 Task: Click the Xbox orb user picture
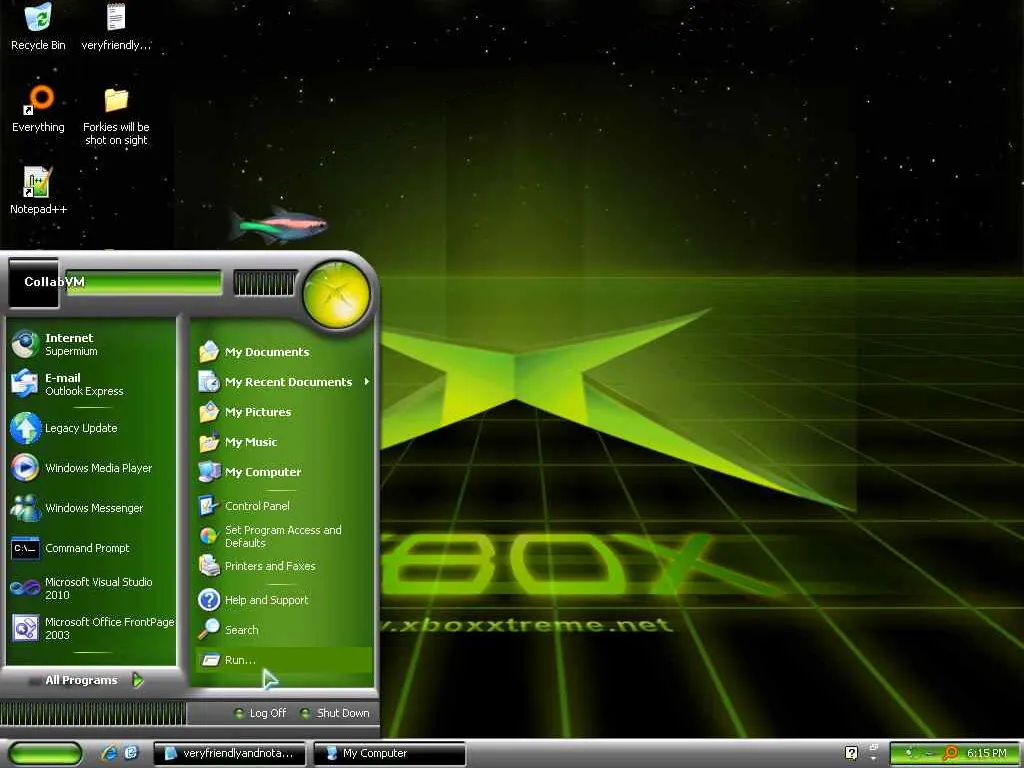pos(336,294)
